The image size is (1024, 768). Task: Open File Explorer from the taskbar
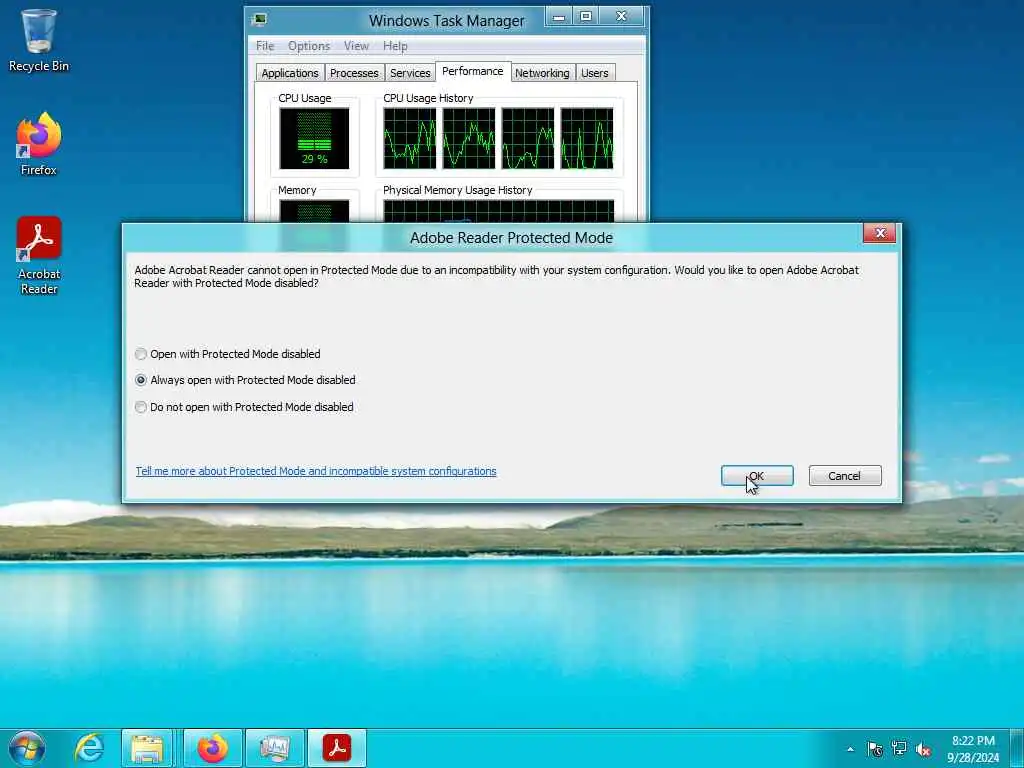click(147, 748)
